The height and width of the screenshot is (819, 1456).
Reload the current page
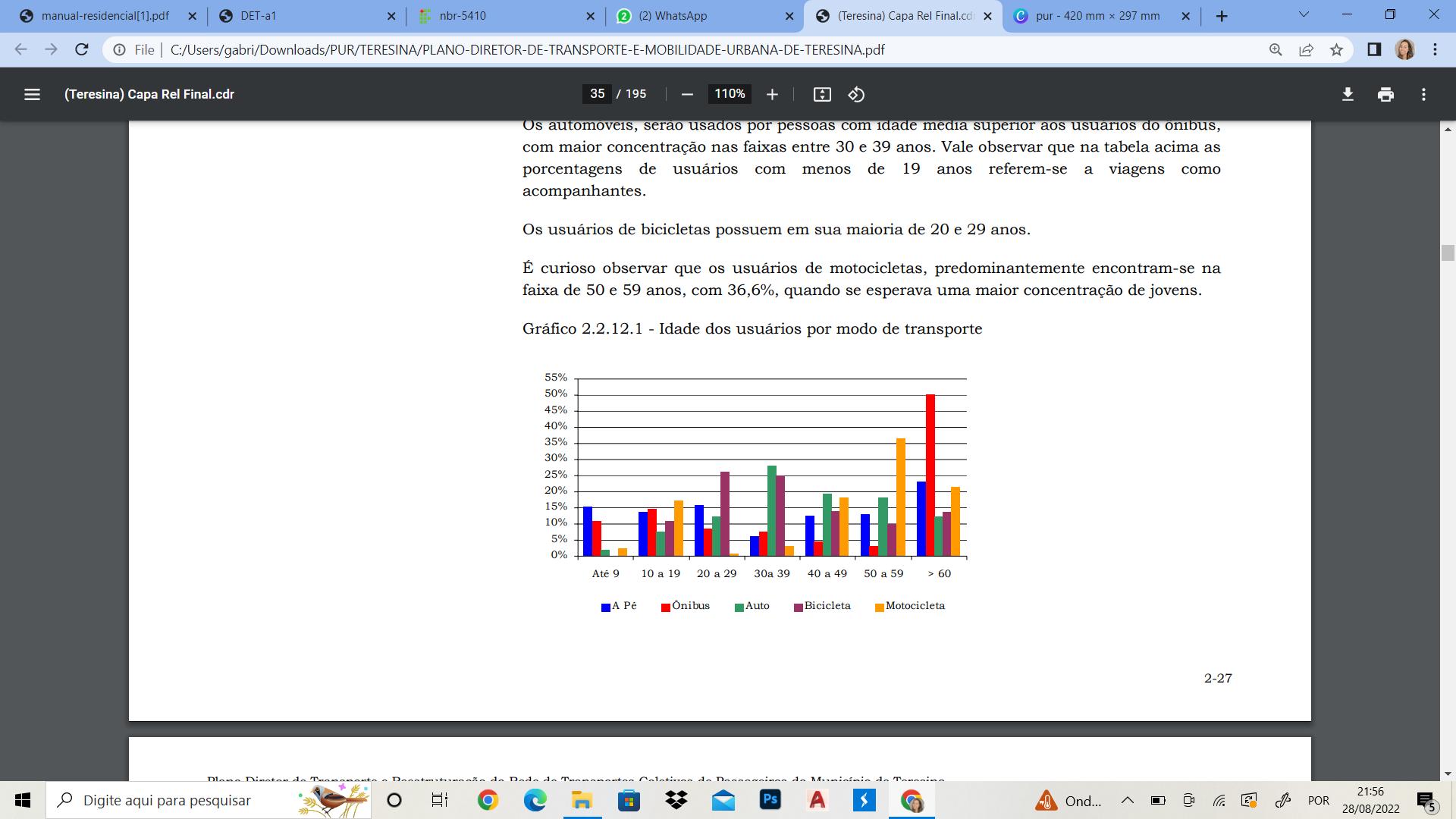(x=81, y=50)
